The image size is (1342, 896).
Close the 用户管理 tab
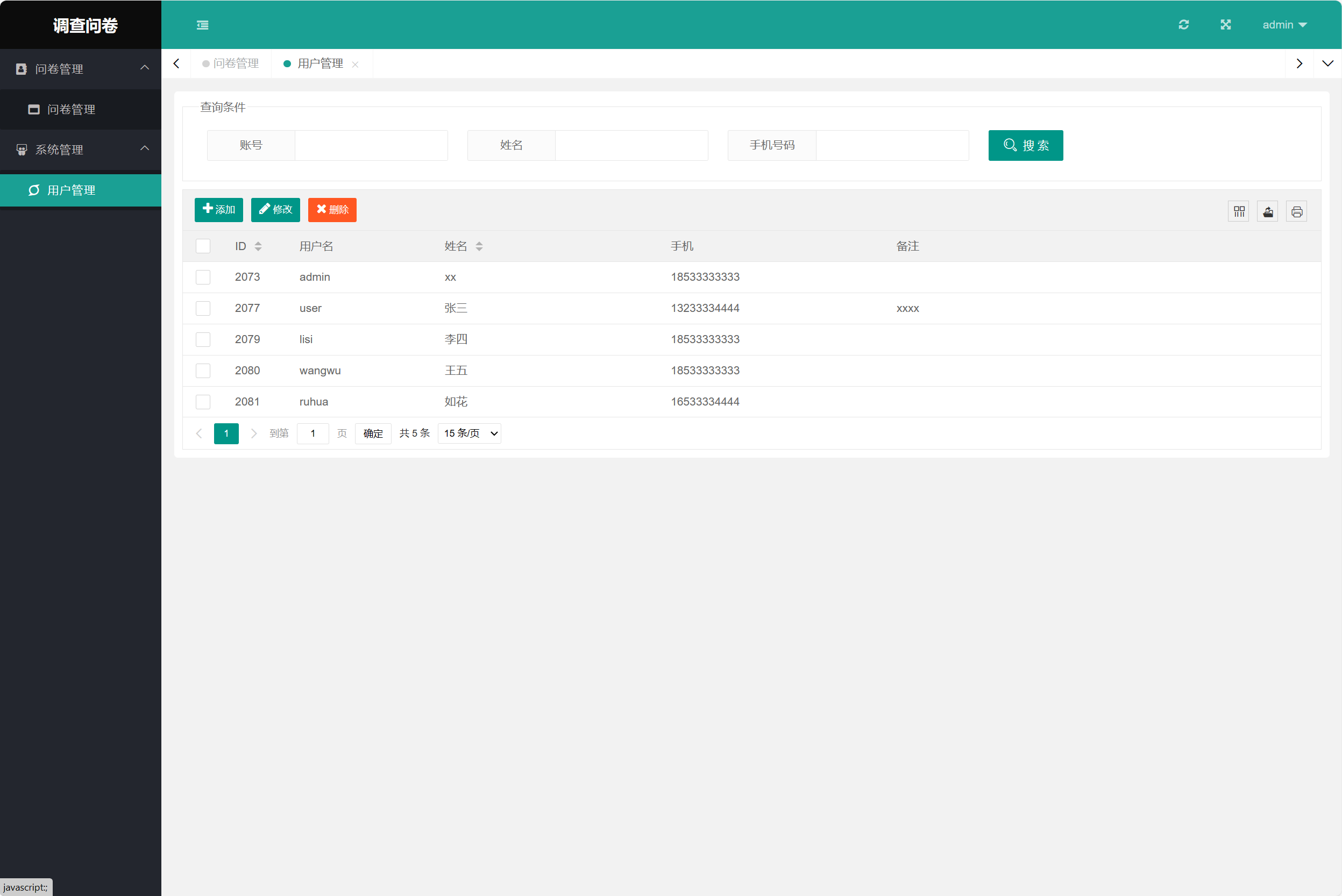356,65
